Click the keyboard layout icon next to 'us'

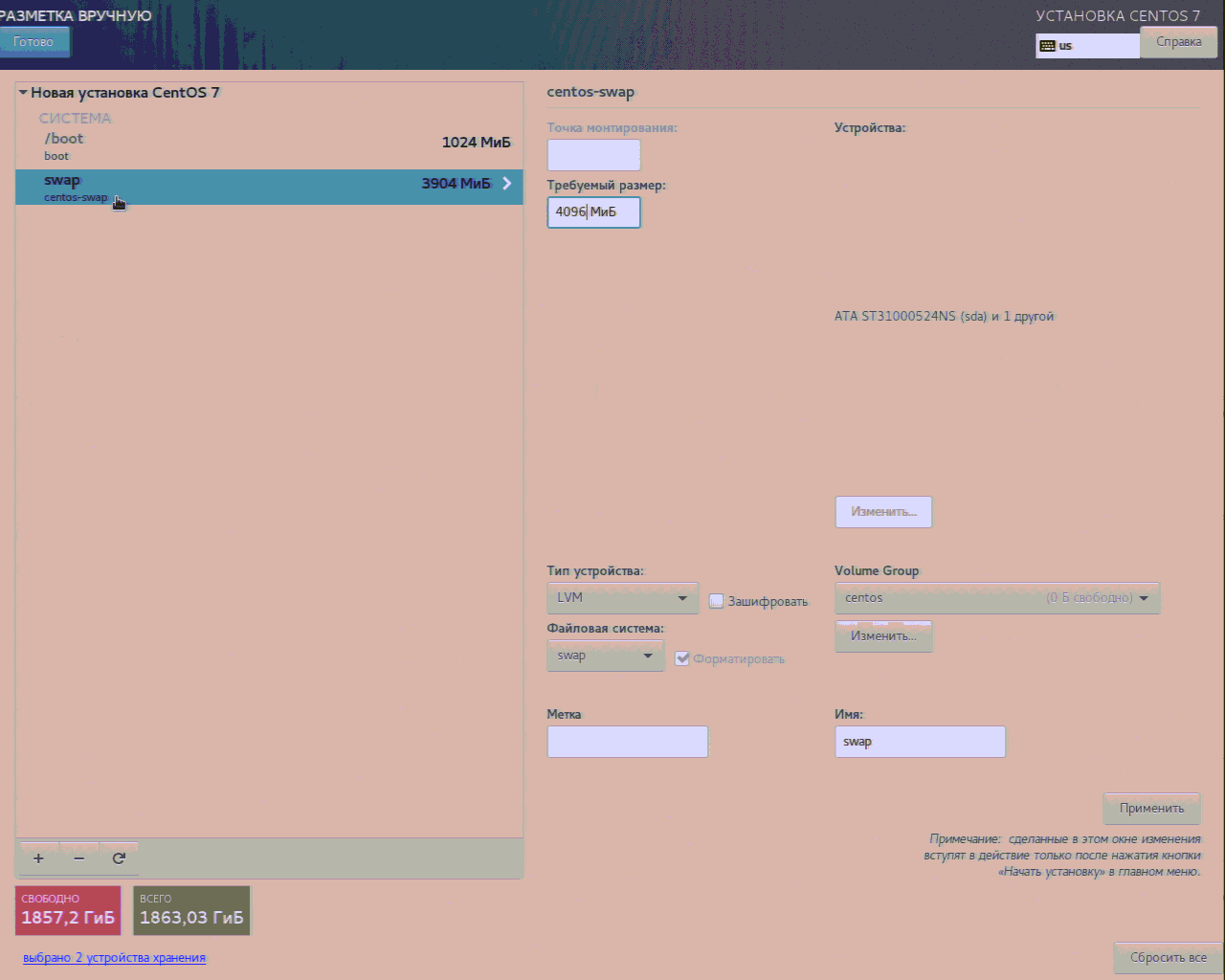[1047, 46]
